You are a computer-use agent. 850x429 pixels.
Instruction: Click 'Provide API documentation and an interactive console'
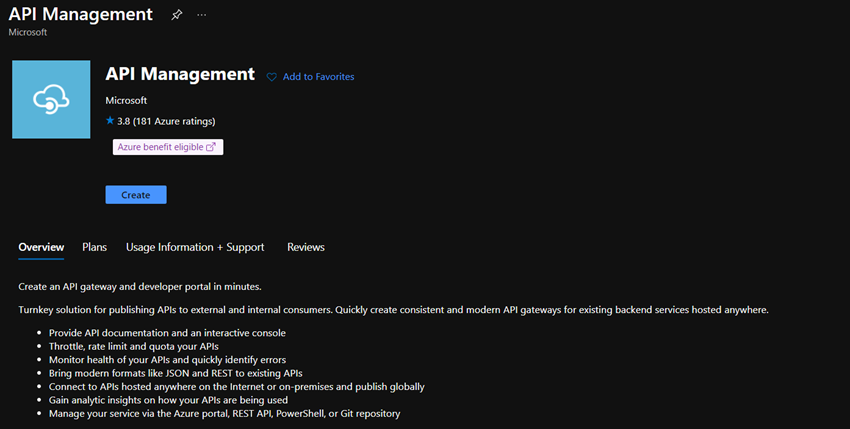167,333
